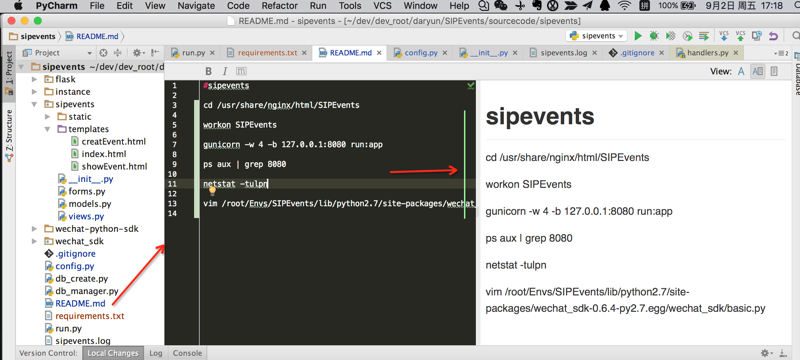
Task: Select the Console tab in Version Control
Action: pos(187,353)
